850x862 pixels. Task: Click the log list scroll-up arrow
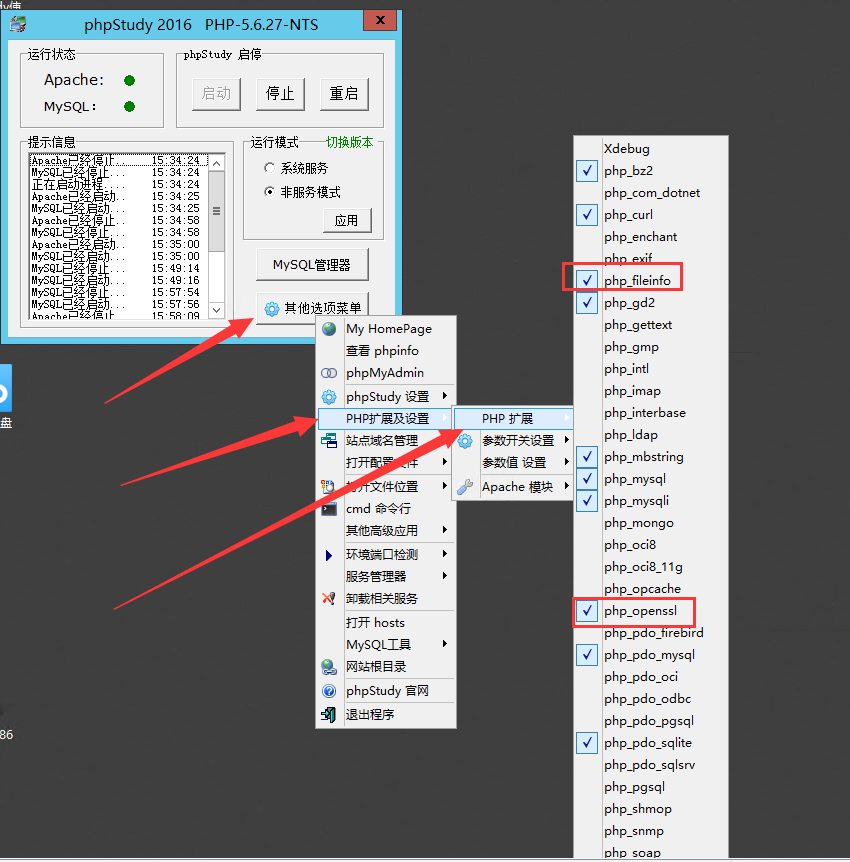click(x=217, y=163)
